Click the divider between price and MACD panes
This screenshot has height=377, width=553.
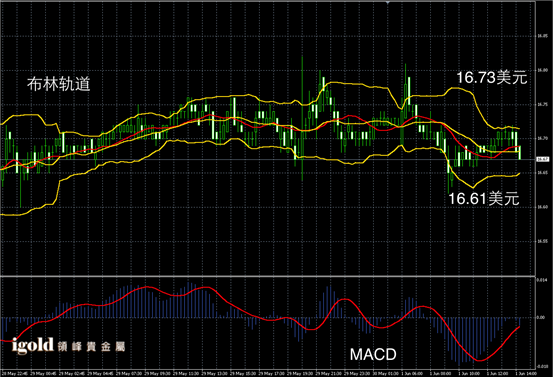coord(268,276)
